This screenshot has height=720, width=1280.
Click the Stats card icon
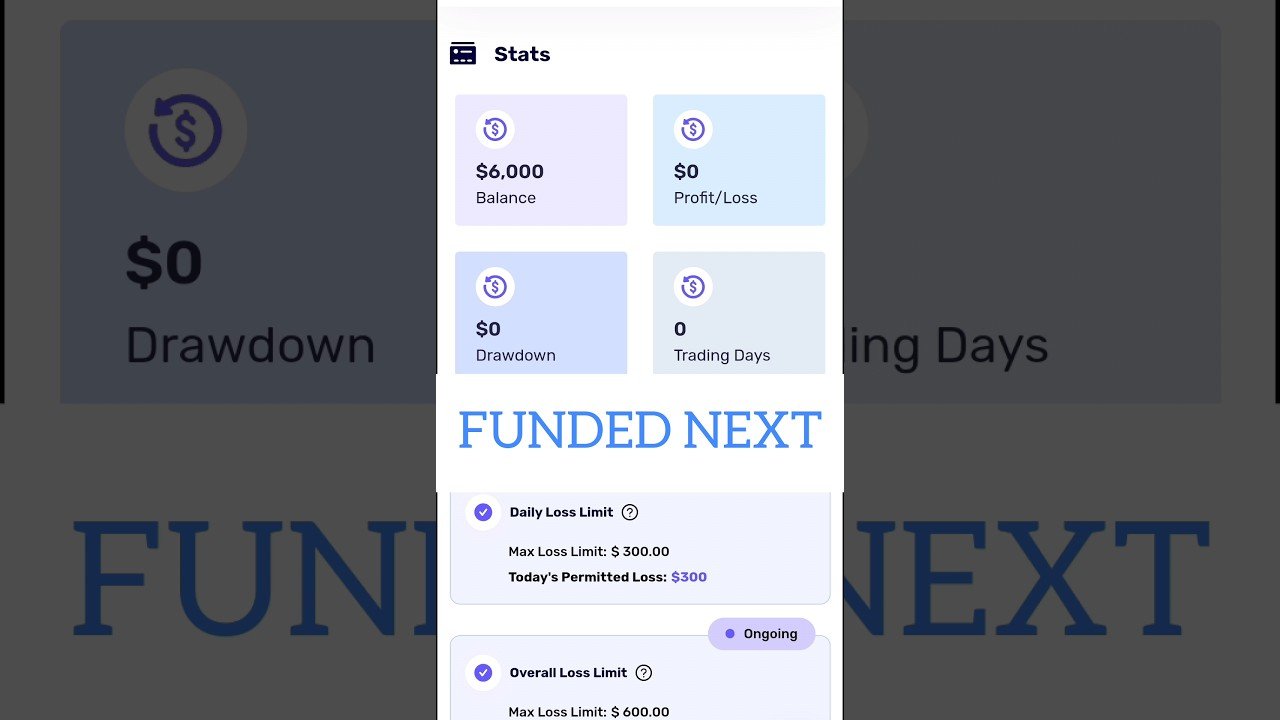pos(463,54)
